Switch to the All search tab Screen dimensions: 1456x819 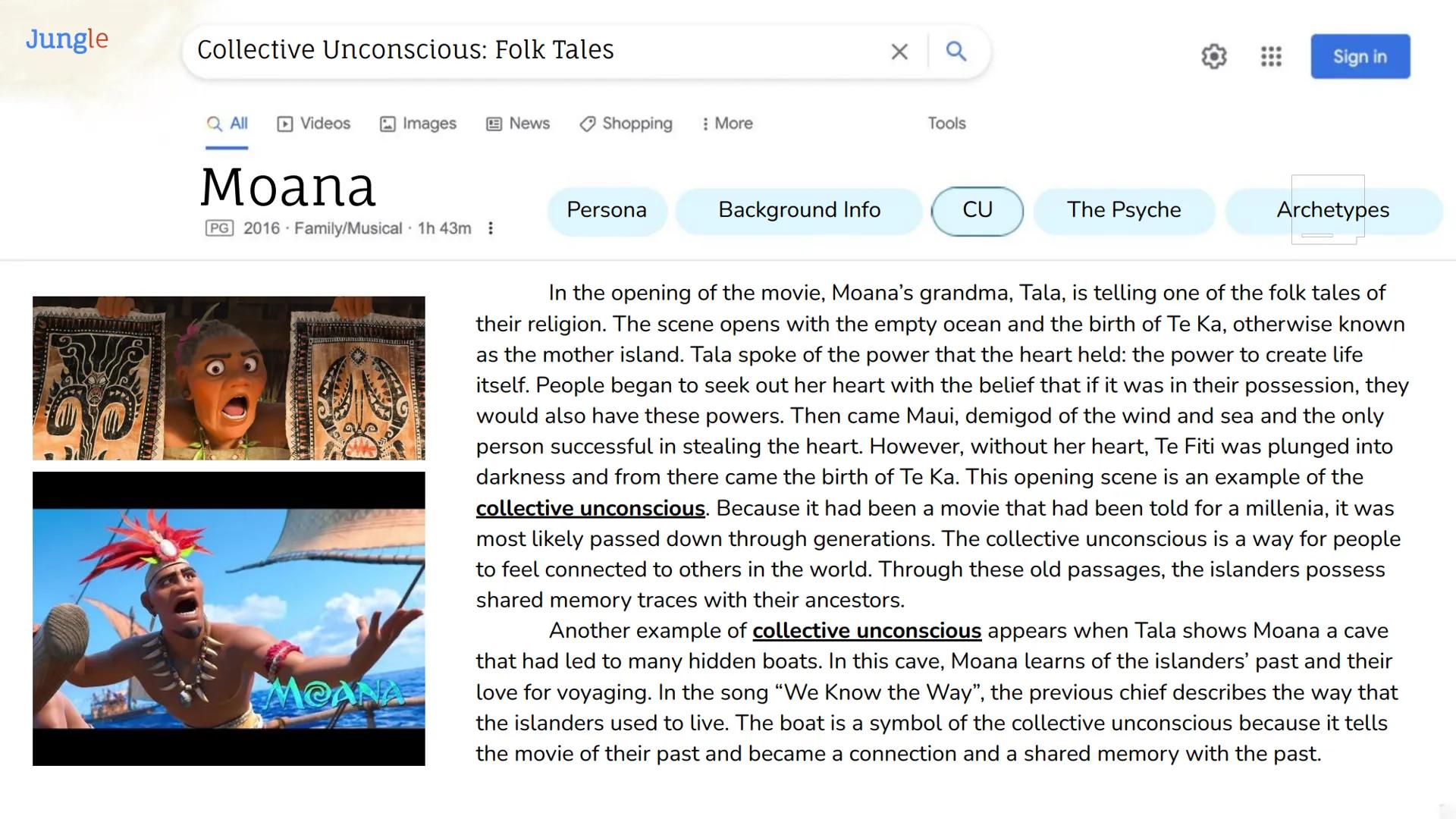tap(227, 123)
